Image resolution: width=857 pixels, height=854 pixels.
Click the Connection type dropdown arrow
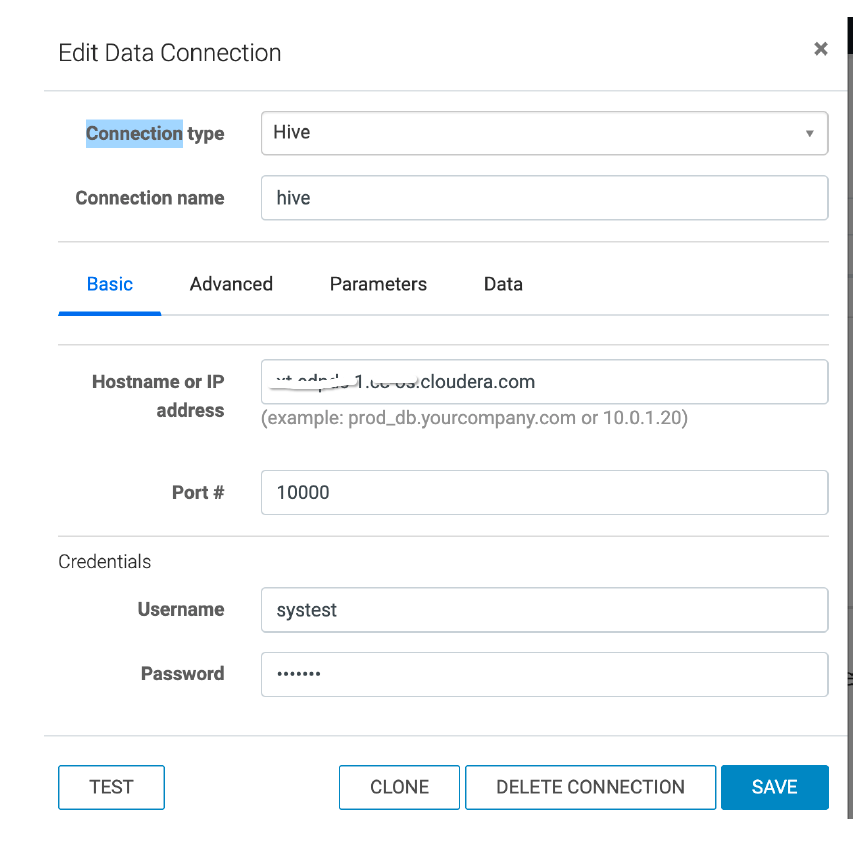coord(809,134)
